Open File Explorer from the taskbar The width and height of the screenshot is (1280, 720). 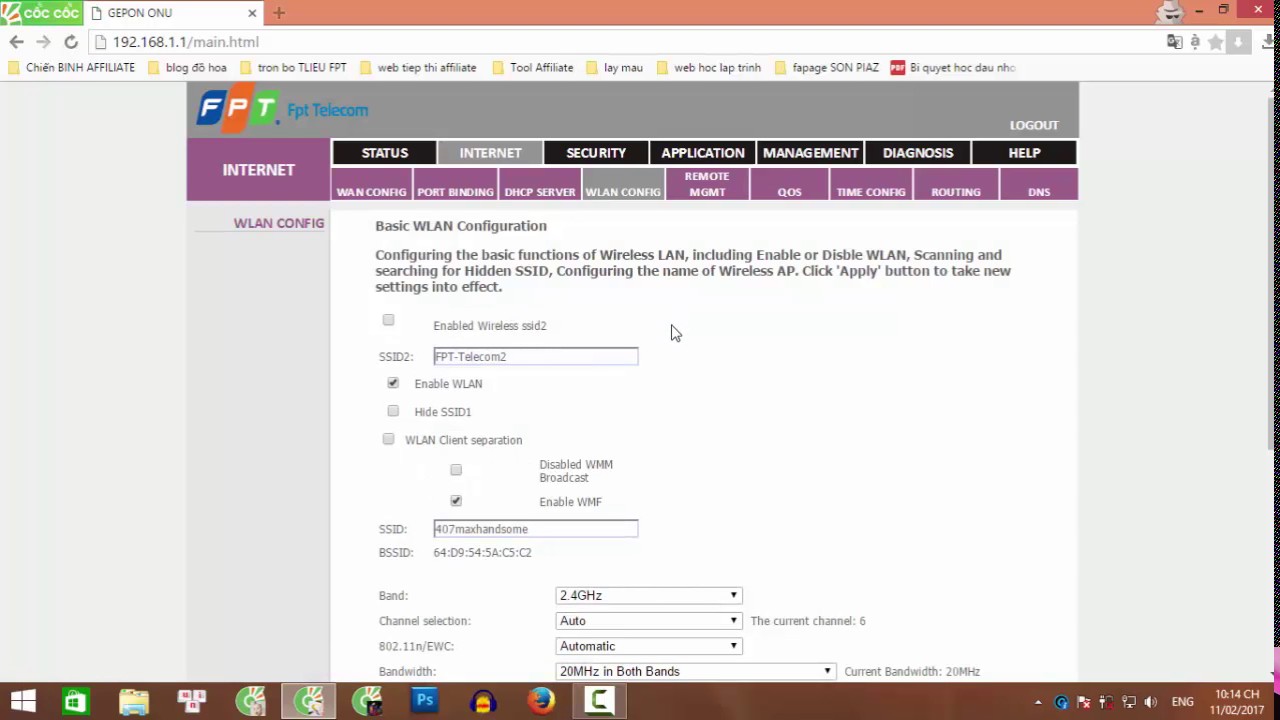point(133,701)
